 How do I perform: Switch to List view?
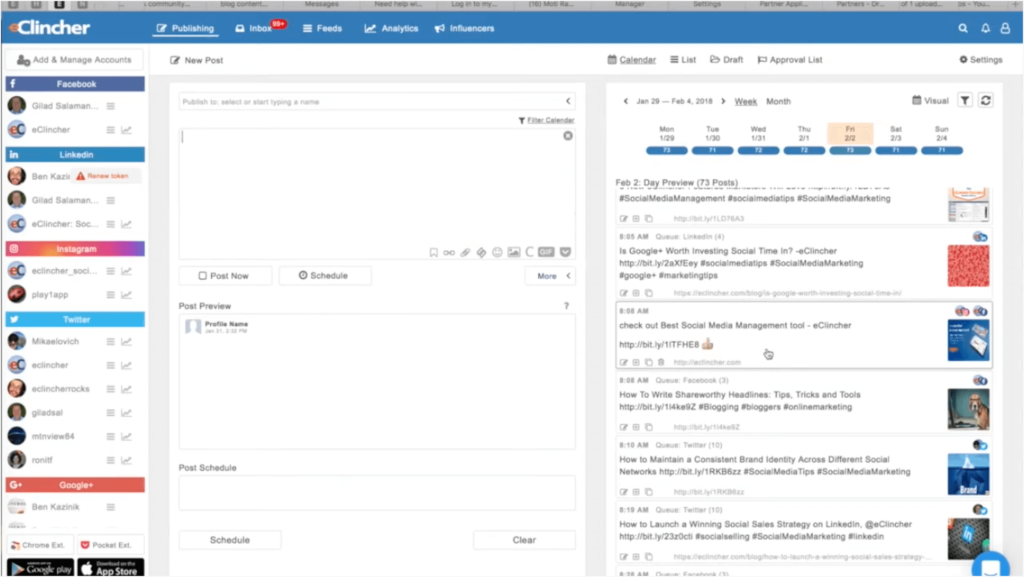683,59
